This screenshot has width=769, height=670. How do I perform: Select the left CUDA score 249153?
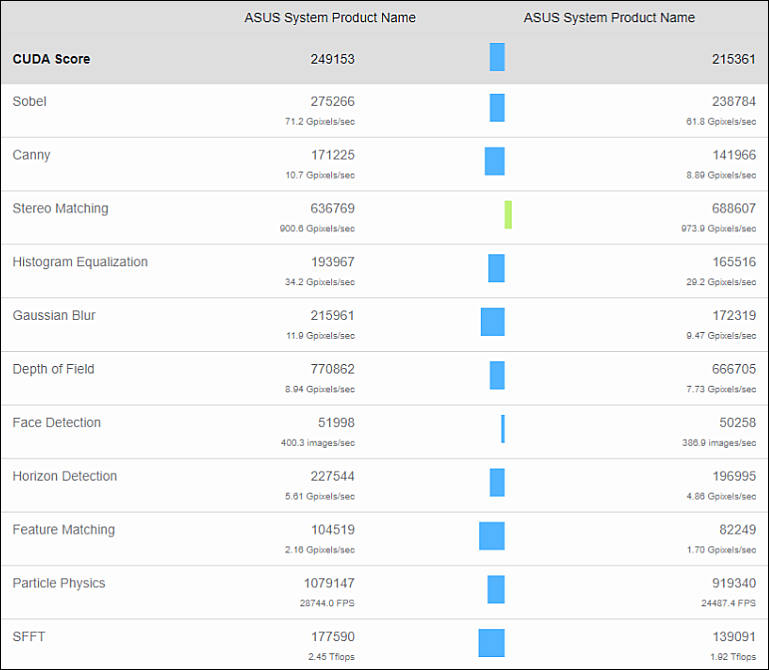pyautogui.click(x=332, y=59)
